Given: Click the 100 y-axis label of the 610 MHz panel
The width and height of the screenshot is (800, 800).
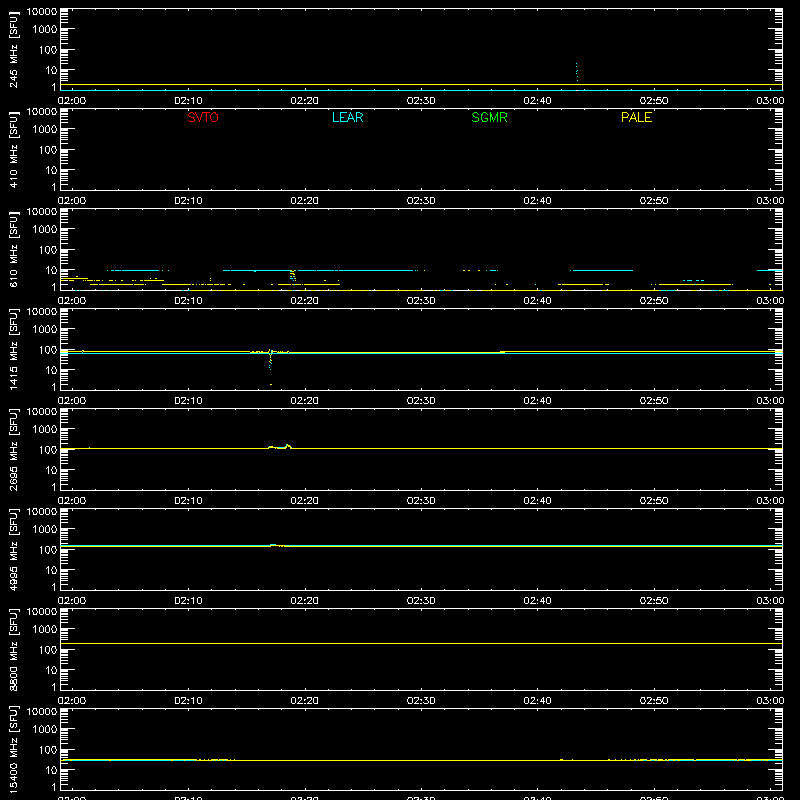Looking at the screenshot, I should (x=48, y=250).
